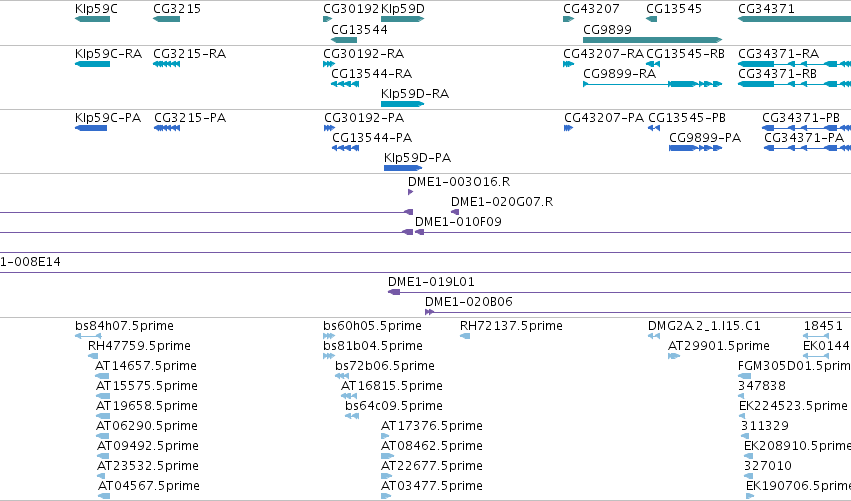Select the 311329 EST label

pos(765,426)
